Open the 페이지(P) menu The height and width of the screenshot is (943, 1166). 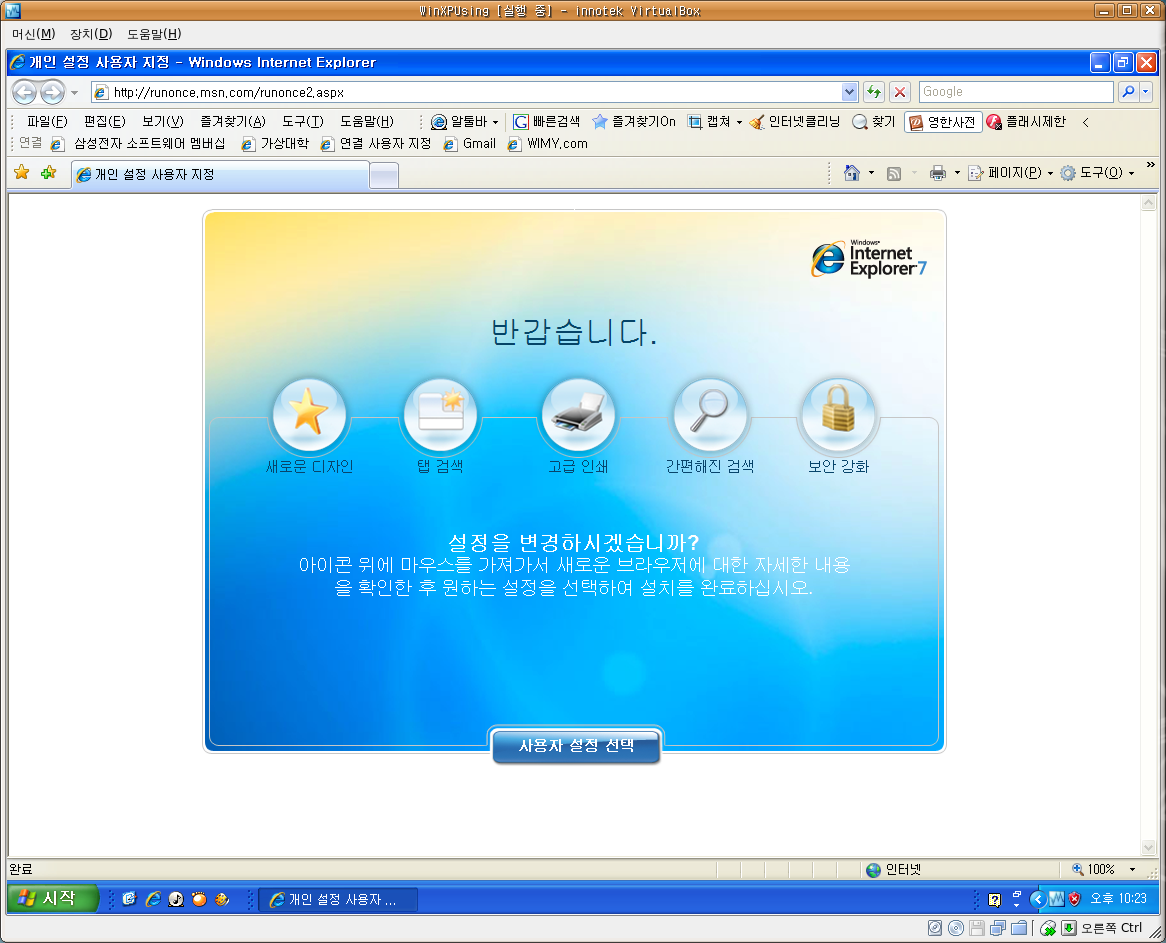(x=1011, y=173)
